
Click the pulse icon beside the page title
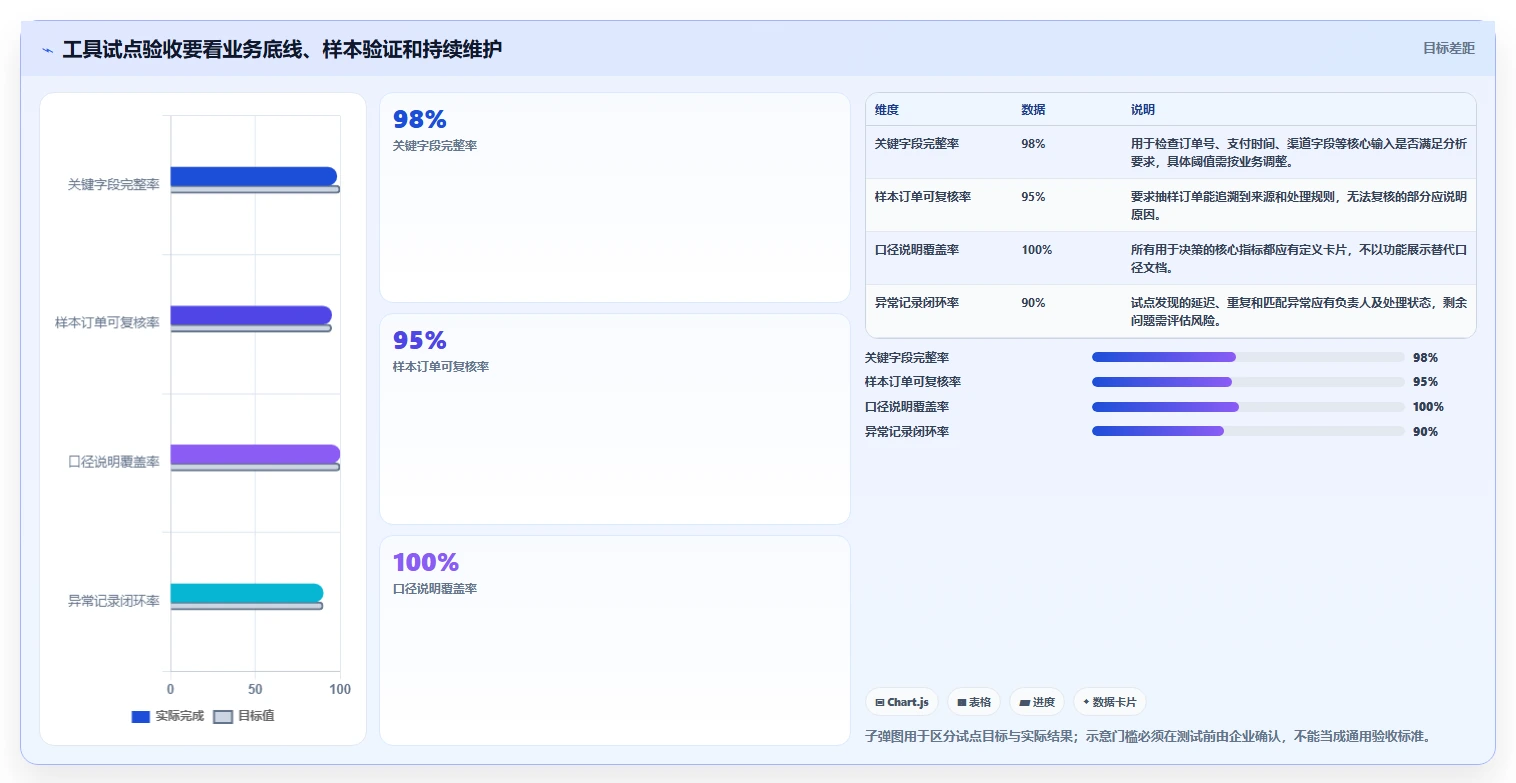click(x=47, y=49)
